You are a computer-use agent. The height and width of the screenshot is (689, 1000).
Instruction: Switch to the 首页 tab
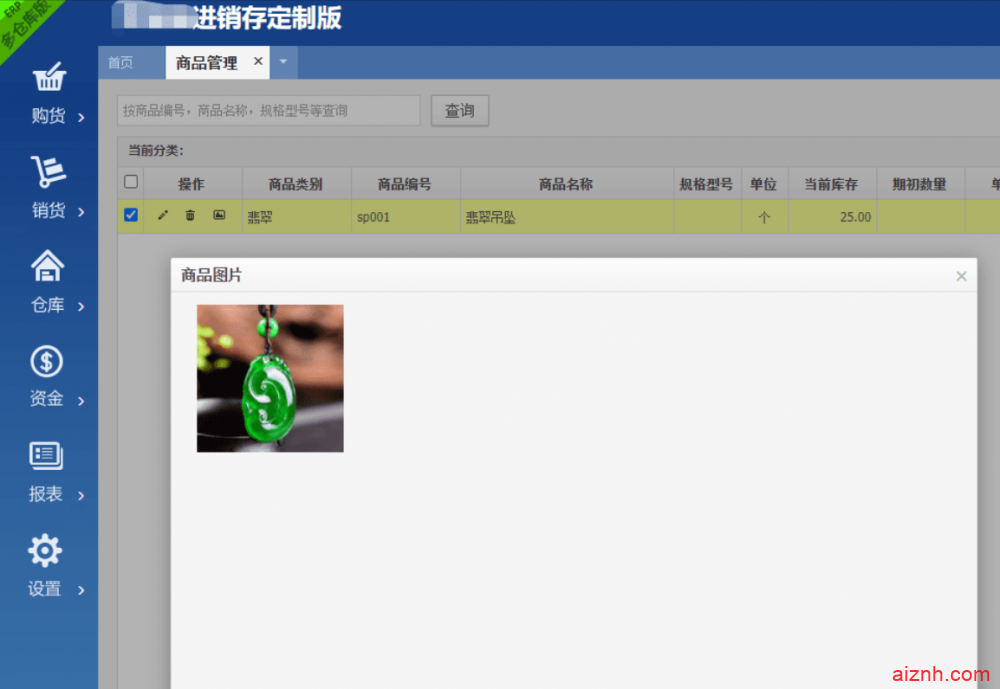[121, 63]
